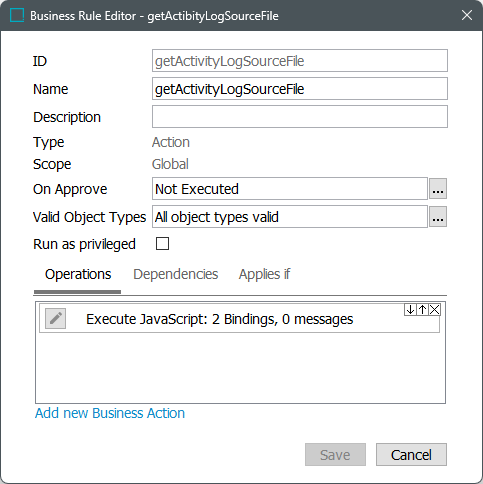Screen dimensions: 483x484
Task: Remove the Execute JavaScript operation
Action: point(434,310)
